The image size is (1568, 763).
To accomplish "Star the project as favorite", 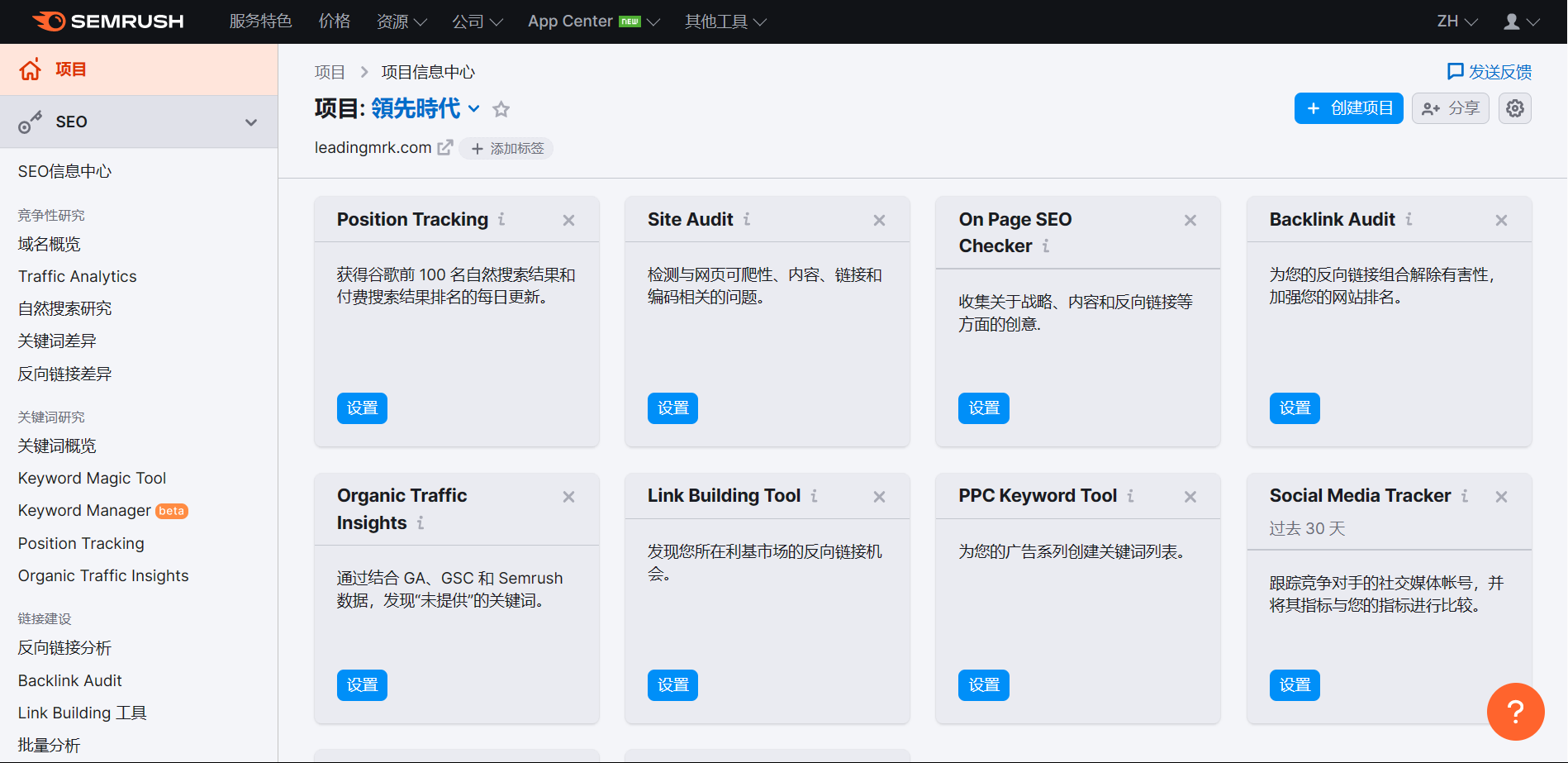I will (501, 109).
